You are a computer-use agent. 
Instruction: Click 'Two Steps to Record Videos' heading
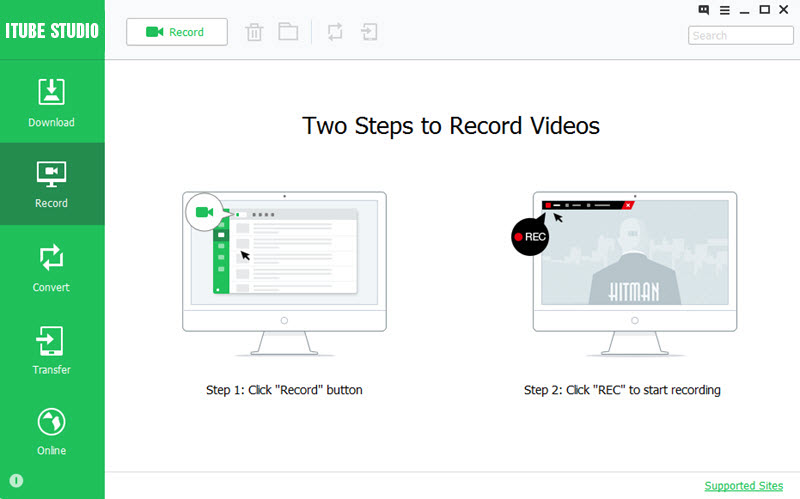tap(451, 126)
